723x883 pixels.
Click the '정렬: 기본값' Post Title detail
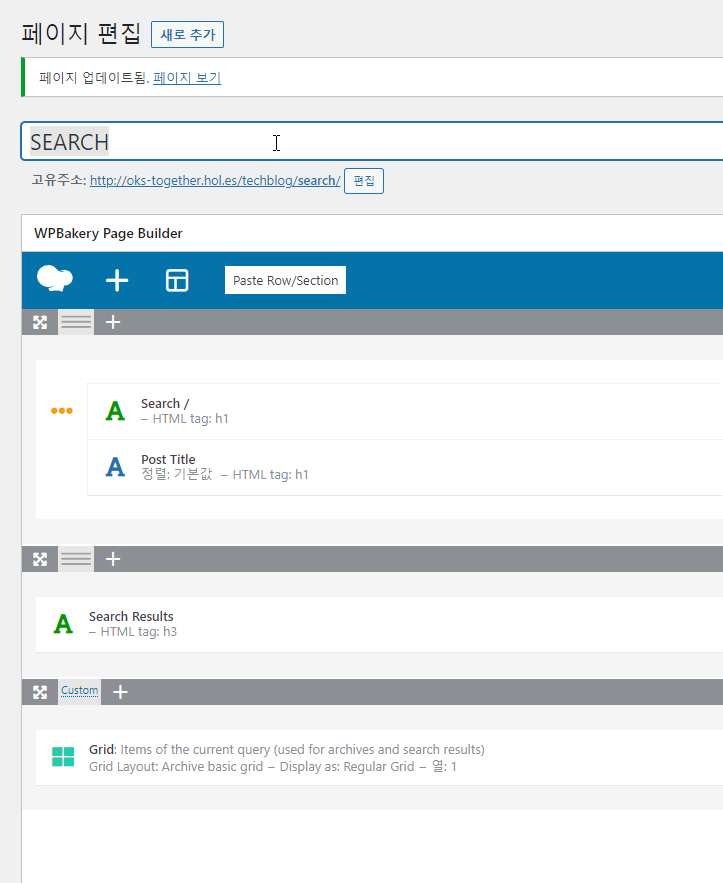tap(177, 474)
